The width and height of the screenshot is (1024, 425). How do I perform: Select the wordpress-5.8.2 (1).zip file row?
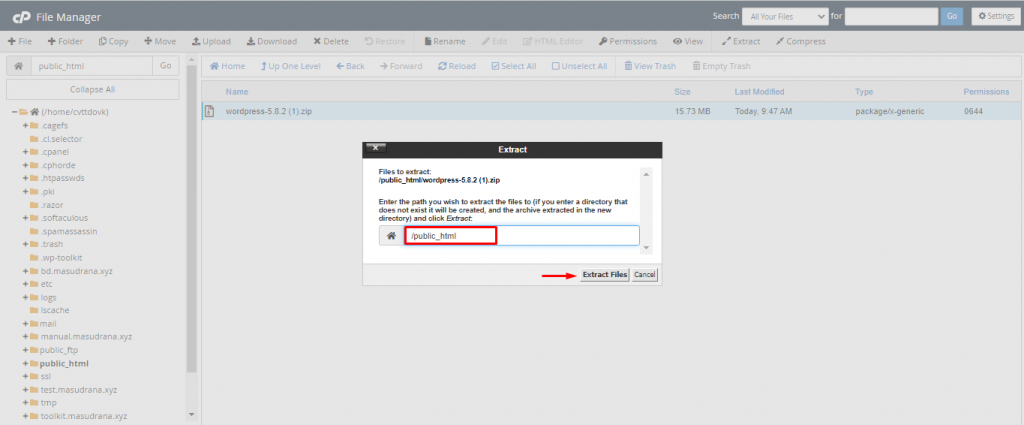pos(612,112)
